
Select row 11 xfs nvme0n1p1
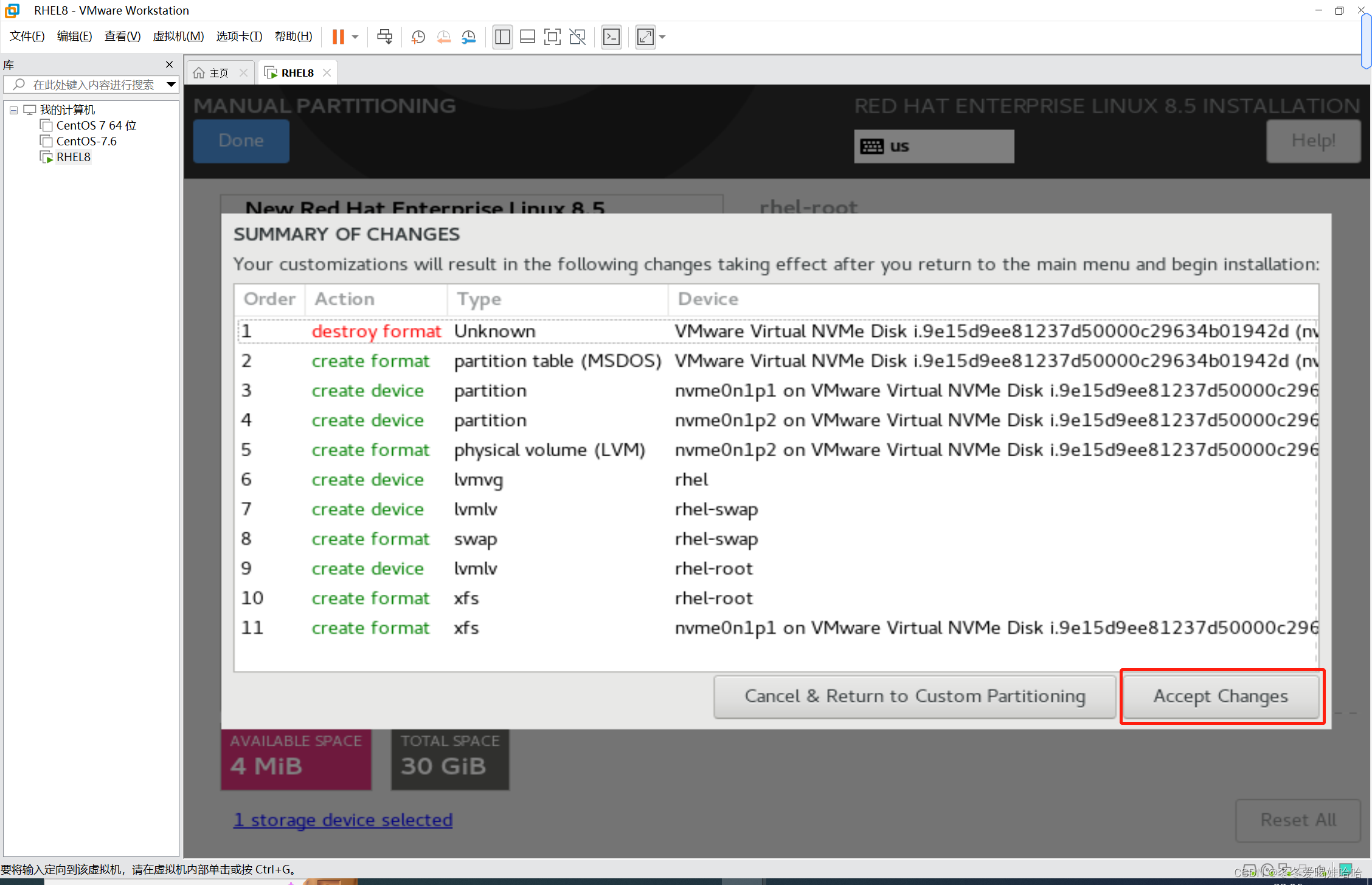coord(777,628)
